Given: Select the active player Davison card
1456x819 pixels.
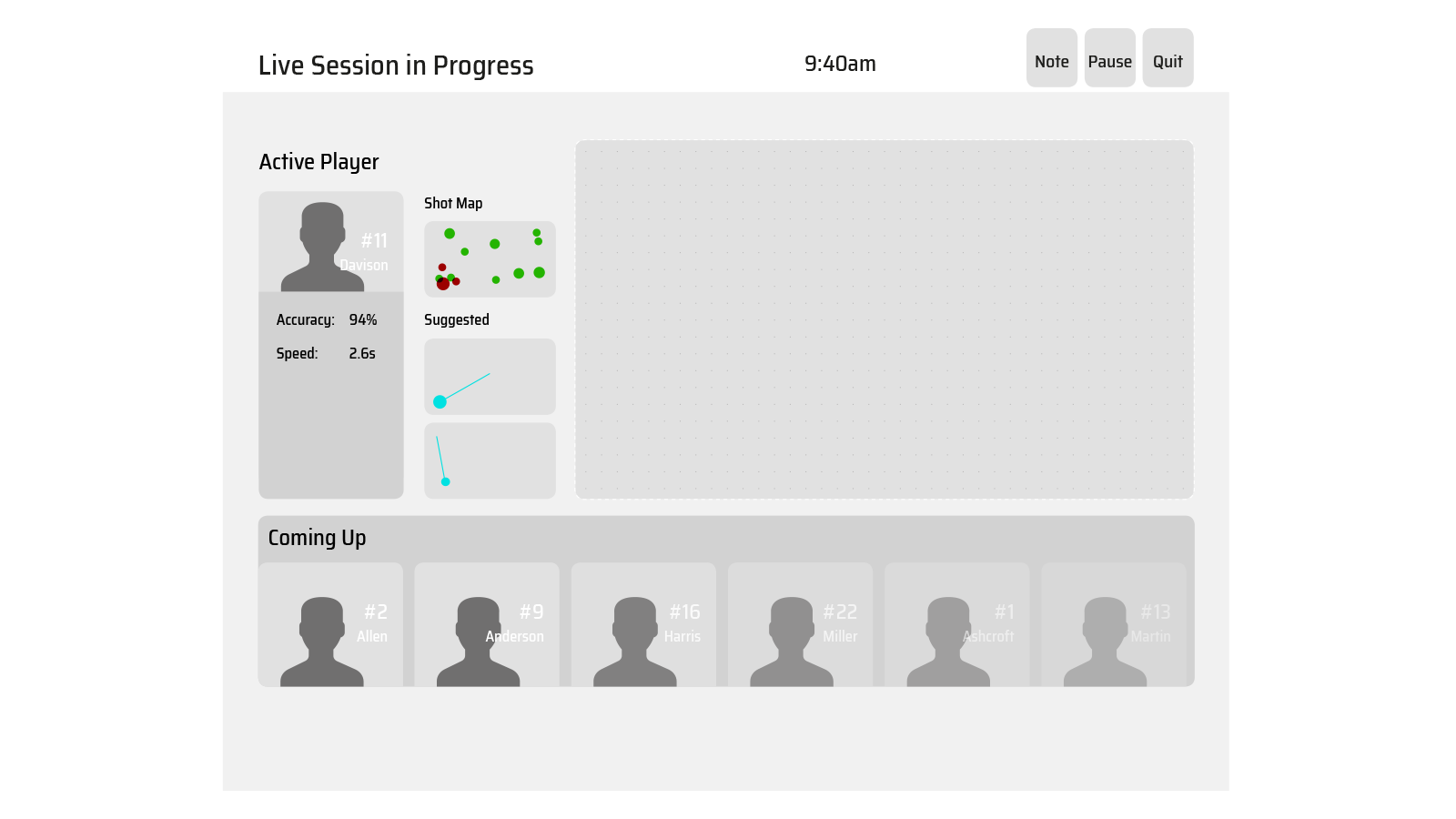Looking at the screenshot, I should click(x=331, y=345).
